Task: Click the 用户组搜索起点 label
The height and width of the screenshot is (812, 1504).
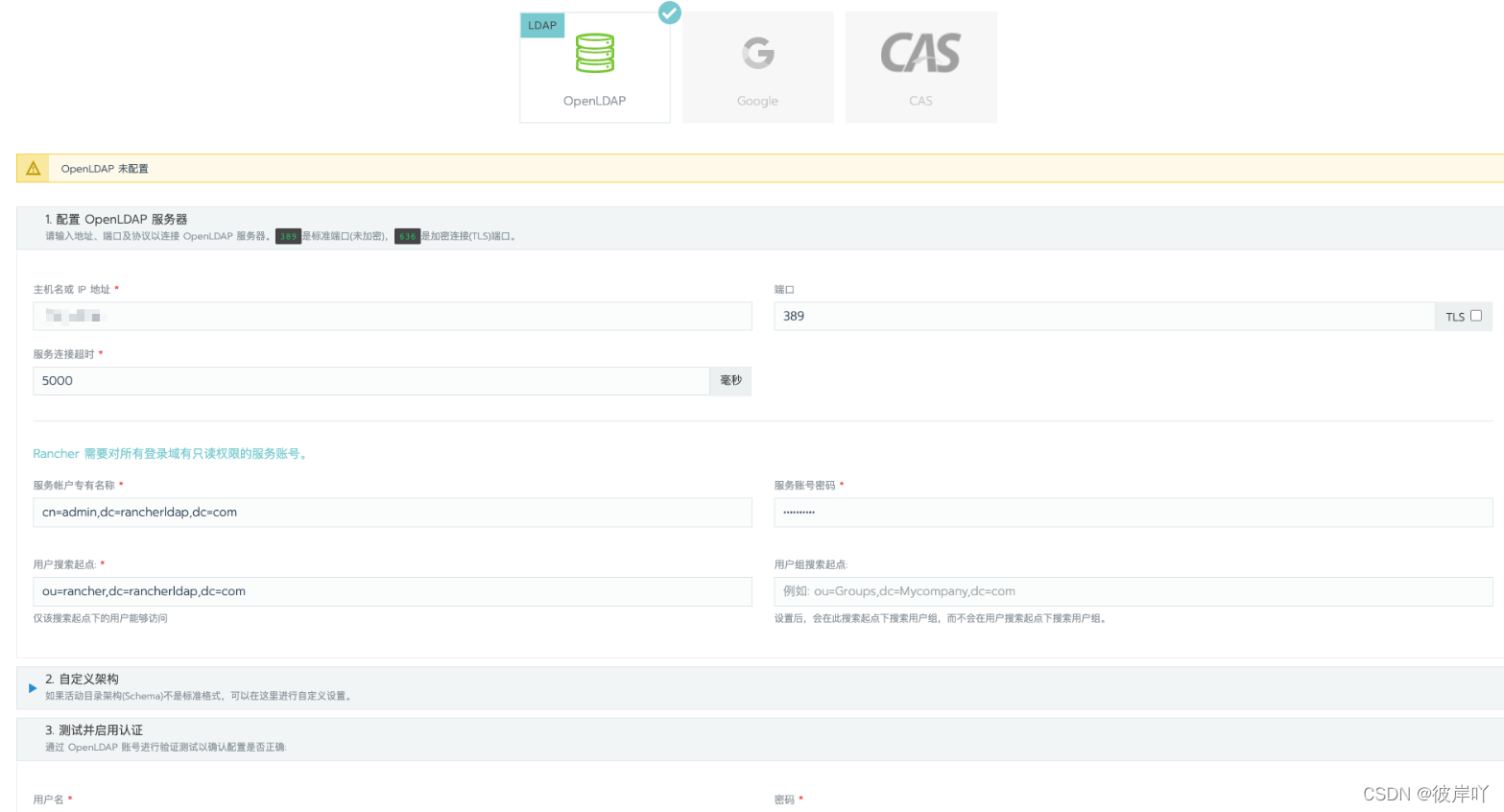Action: [810, 565]
